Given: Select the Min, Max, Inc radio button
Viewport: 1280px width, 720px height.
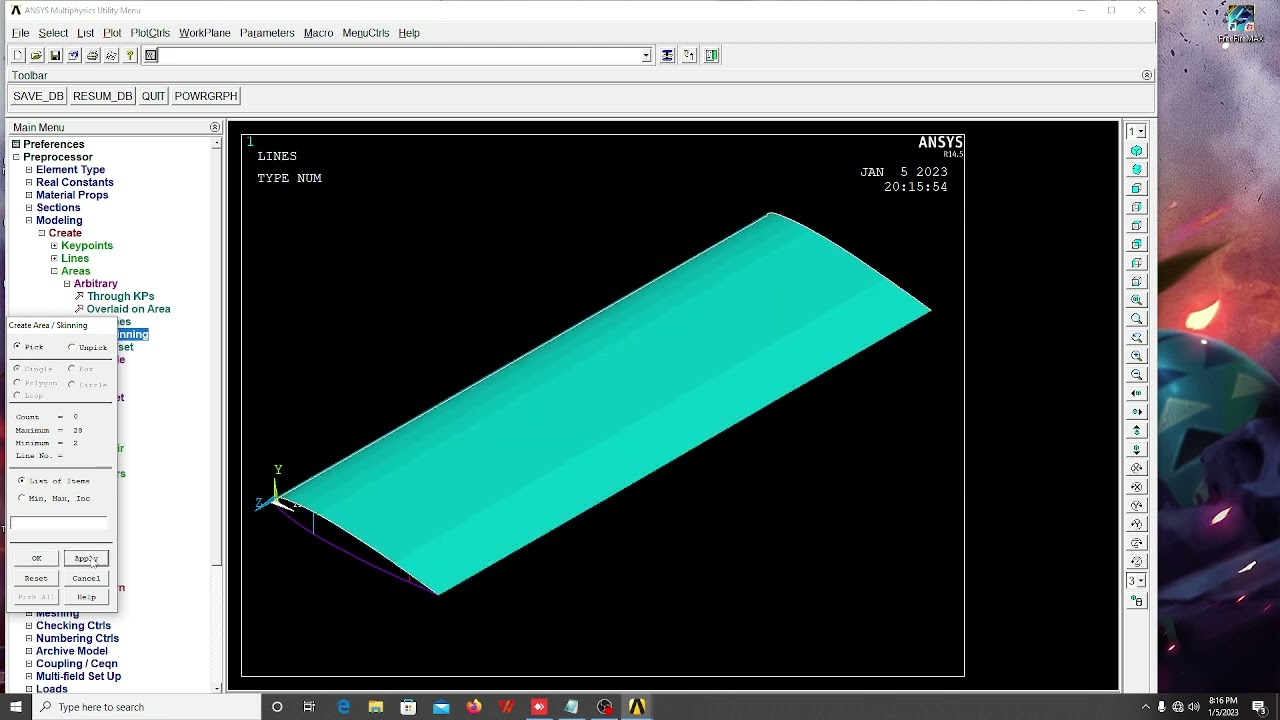Looking at the screenshot, I should pos(22,498).
